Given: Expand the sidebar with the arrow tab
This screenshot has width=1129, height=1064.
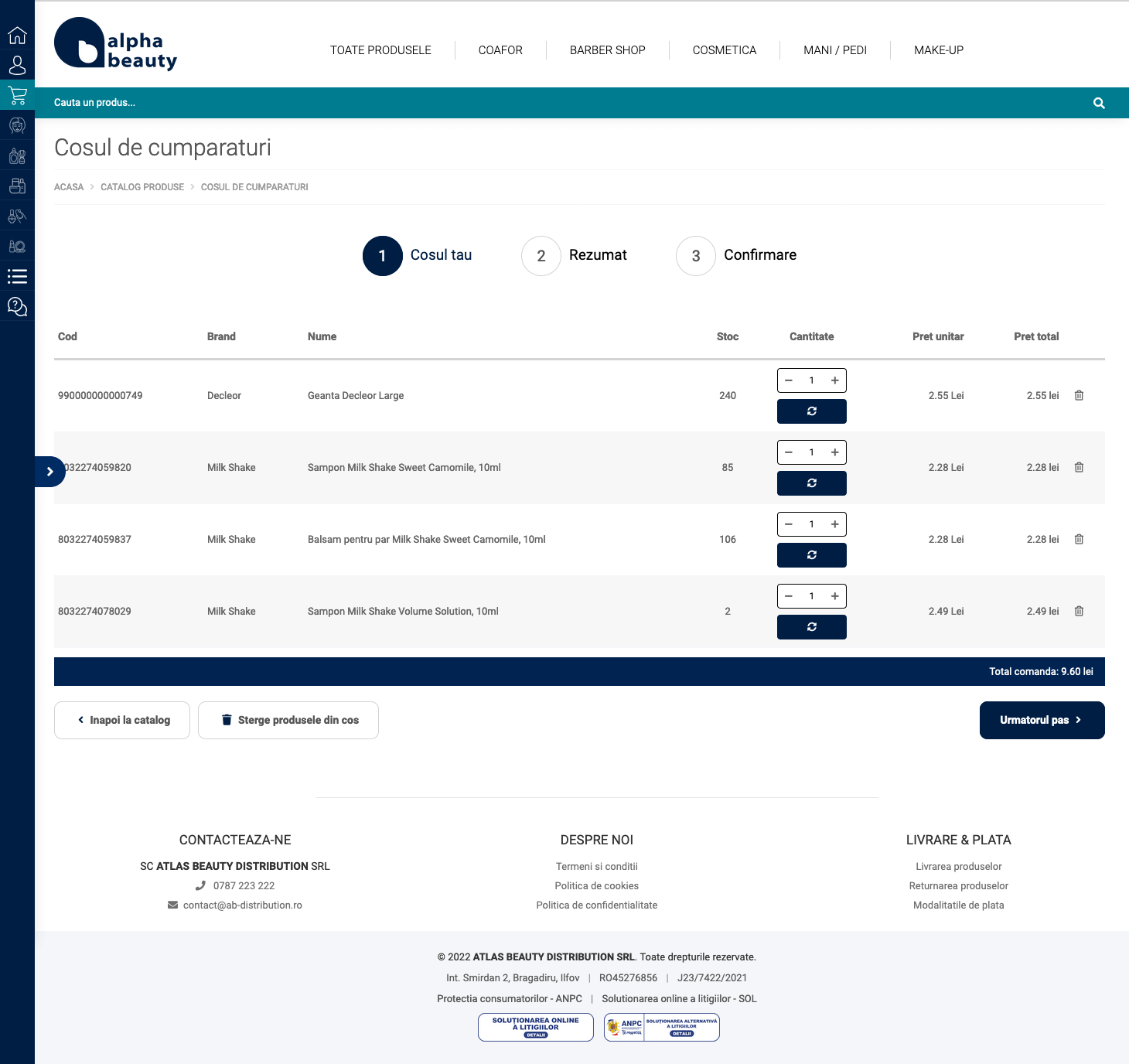Looking at the screenshot, I should coord(50,472).
